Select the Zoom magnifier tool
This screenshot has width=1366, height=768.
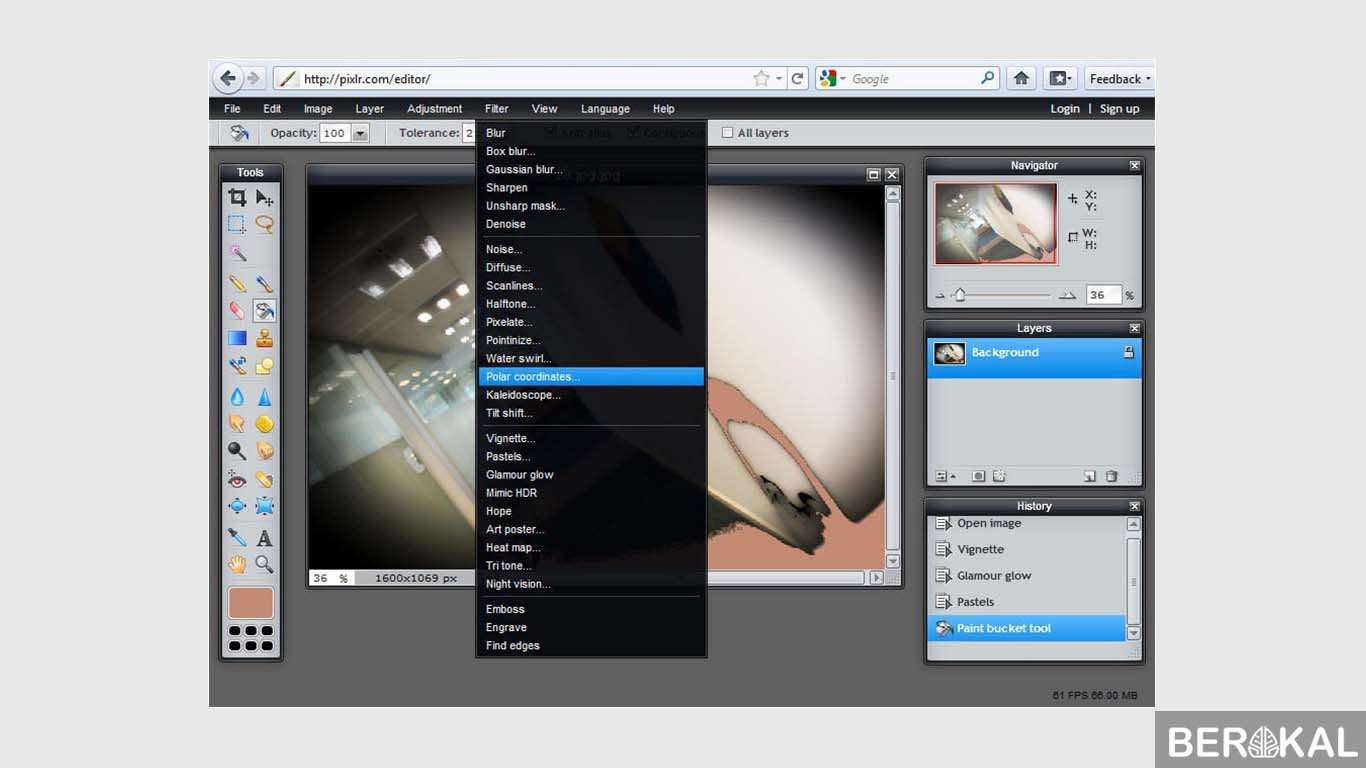click(x=264, y=564)
